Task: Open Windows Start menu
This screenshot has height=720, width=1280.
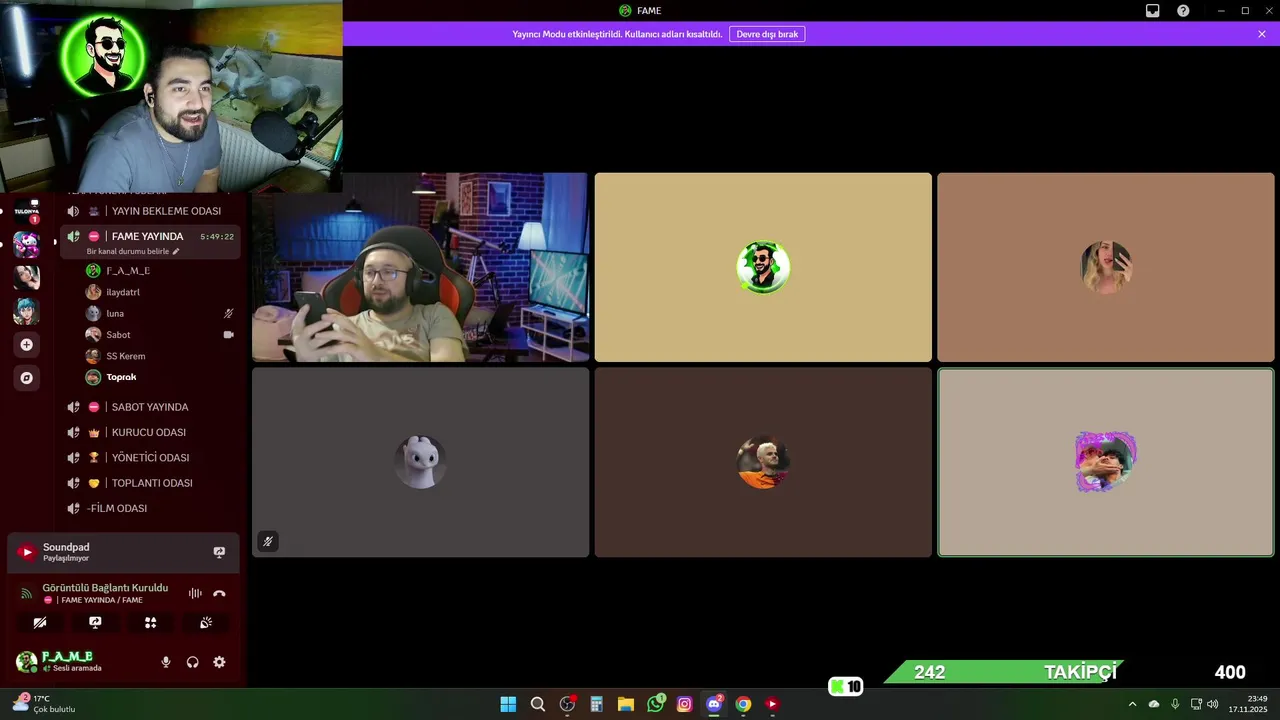Action: [x=508, y=704]
